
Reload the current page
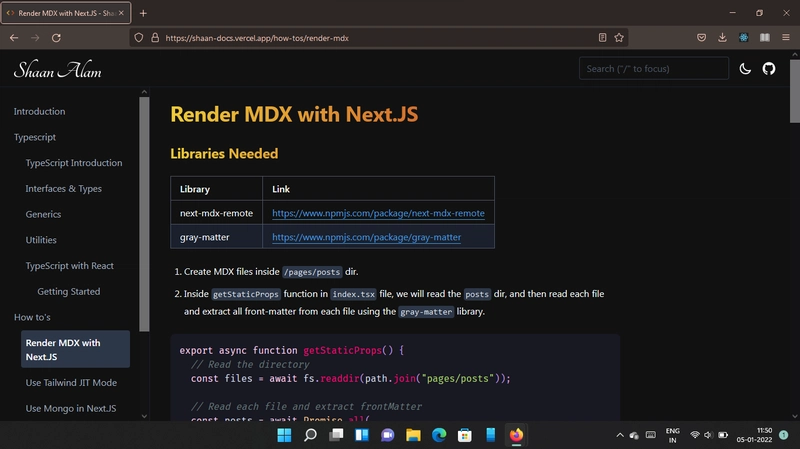56,38
